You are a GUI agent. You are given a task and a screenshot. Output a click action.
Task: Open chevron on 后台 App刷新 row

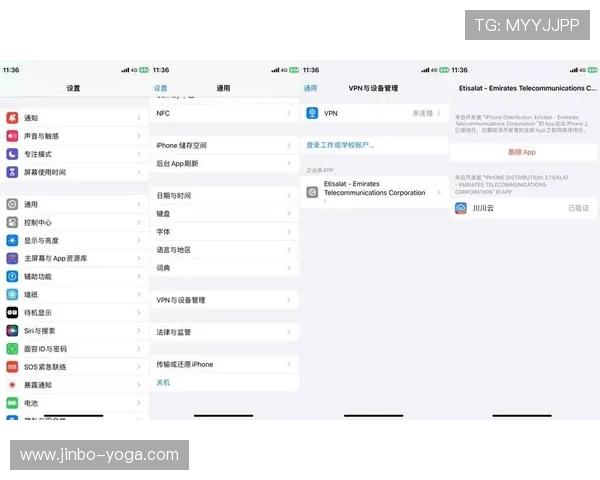click(x=289, y=163)
